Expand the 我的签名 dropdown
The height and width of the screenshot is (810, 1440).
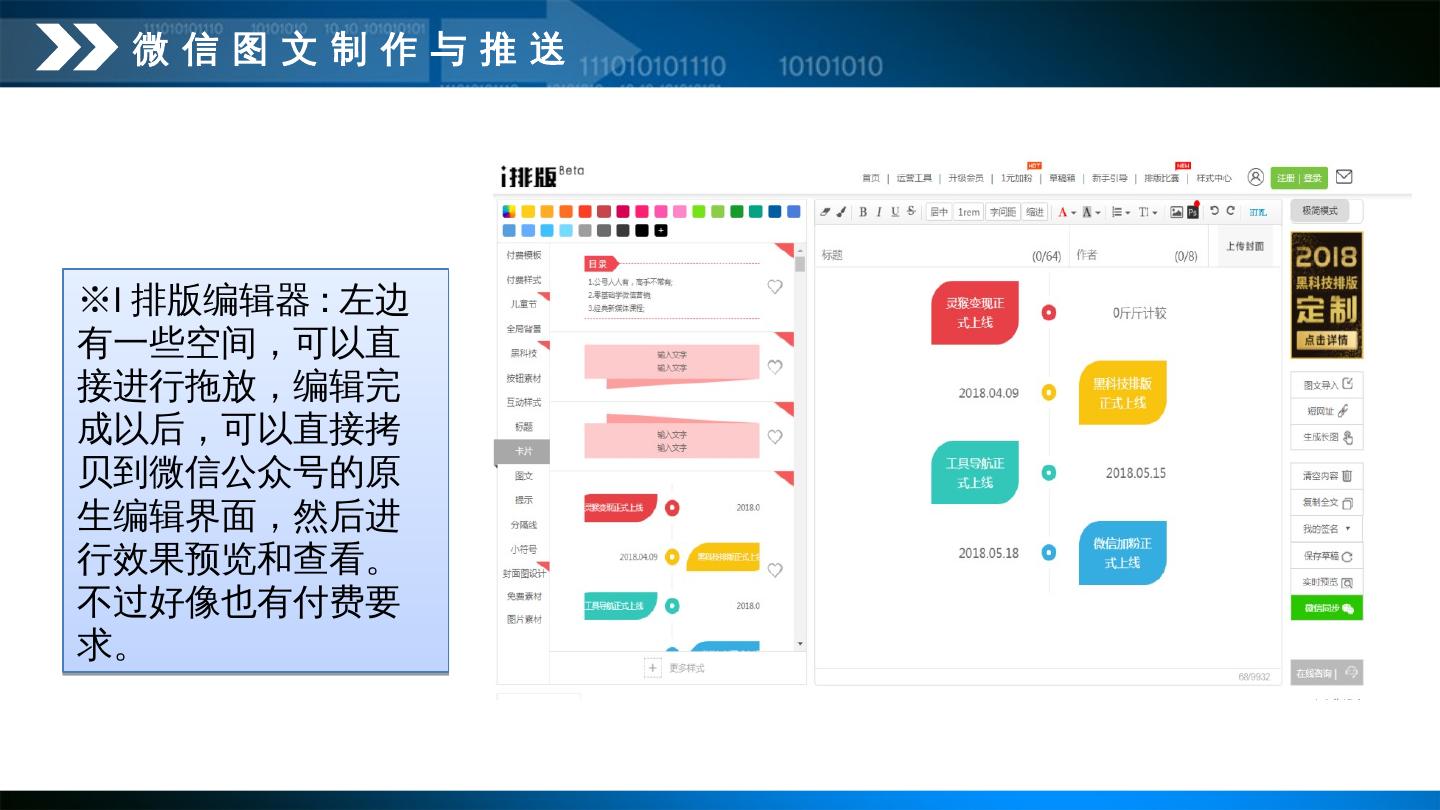coord(1326,529)
